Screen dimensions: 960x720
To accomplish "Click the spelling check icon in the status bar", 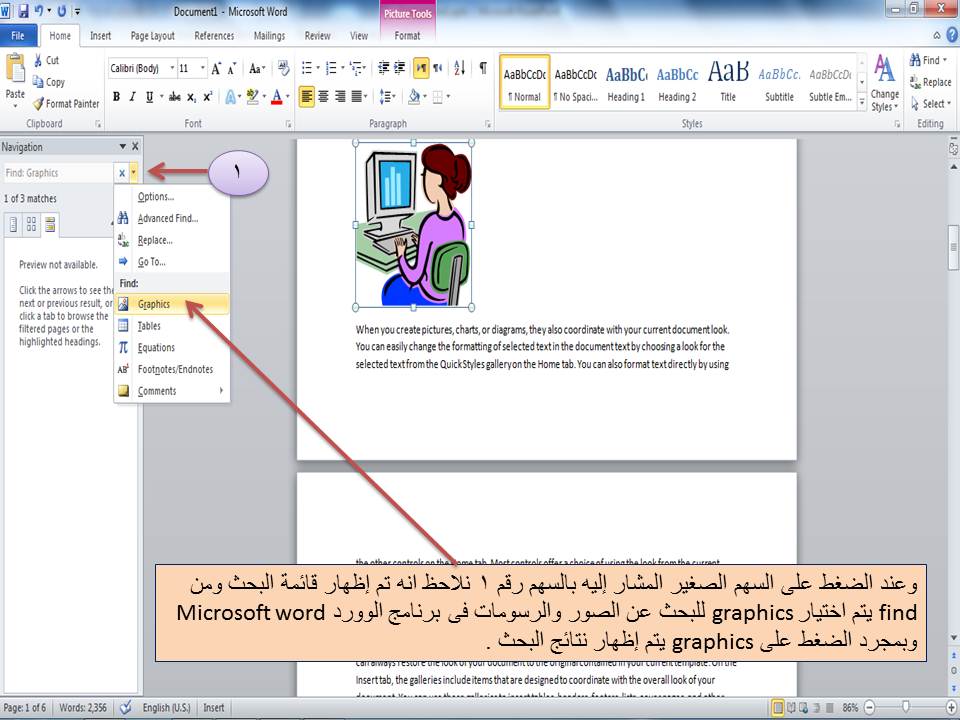I will tap(126, 708).
